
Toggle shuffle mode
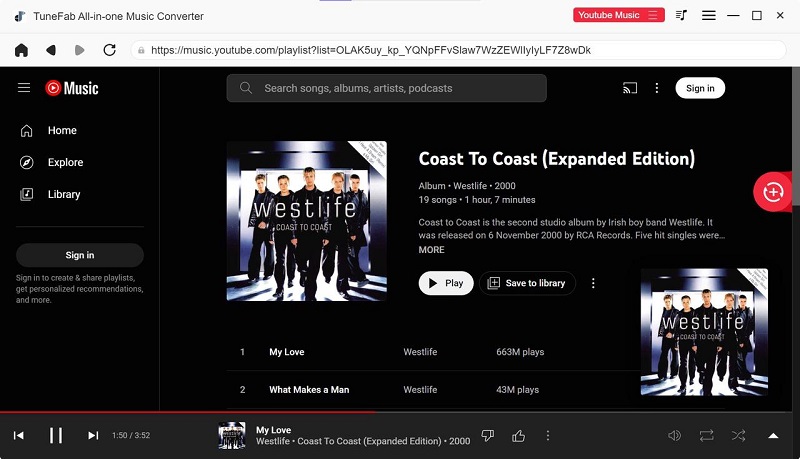(738, 436)
